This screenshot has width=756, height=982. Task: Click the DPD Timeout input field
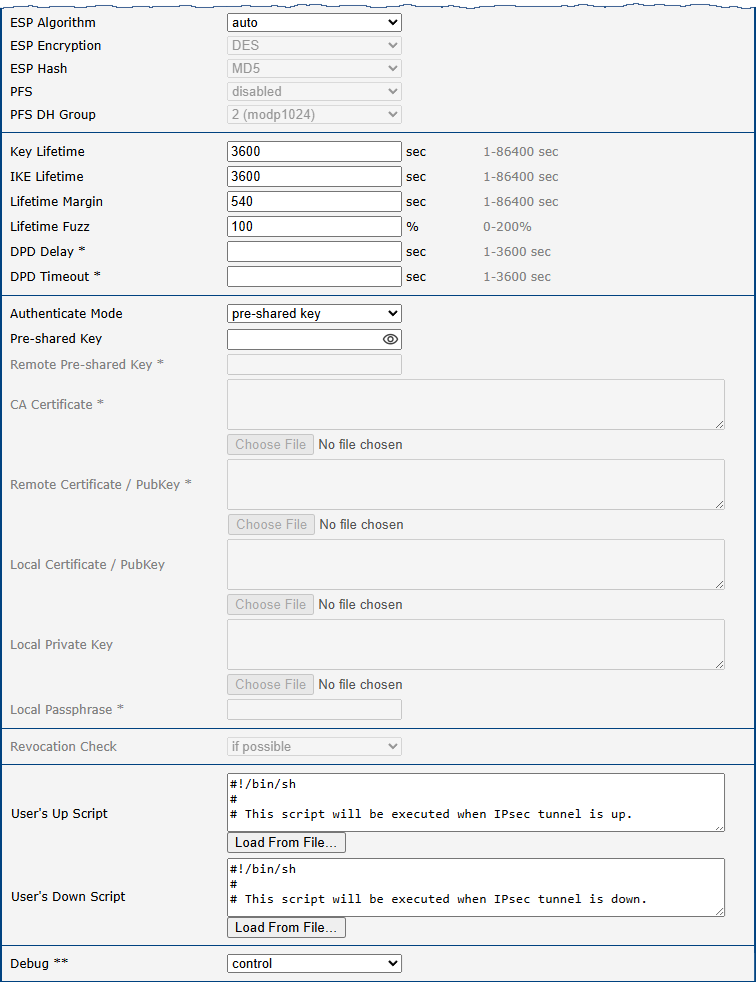click(314, 276)
